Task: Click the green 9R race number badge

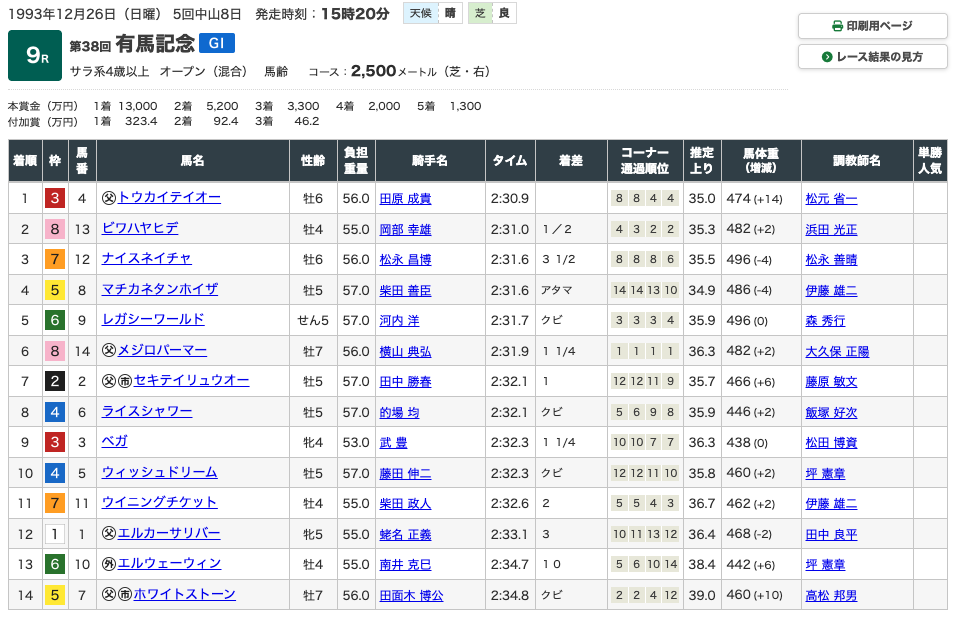Action: pyautogui.click(x=35, y=57)
